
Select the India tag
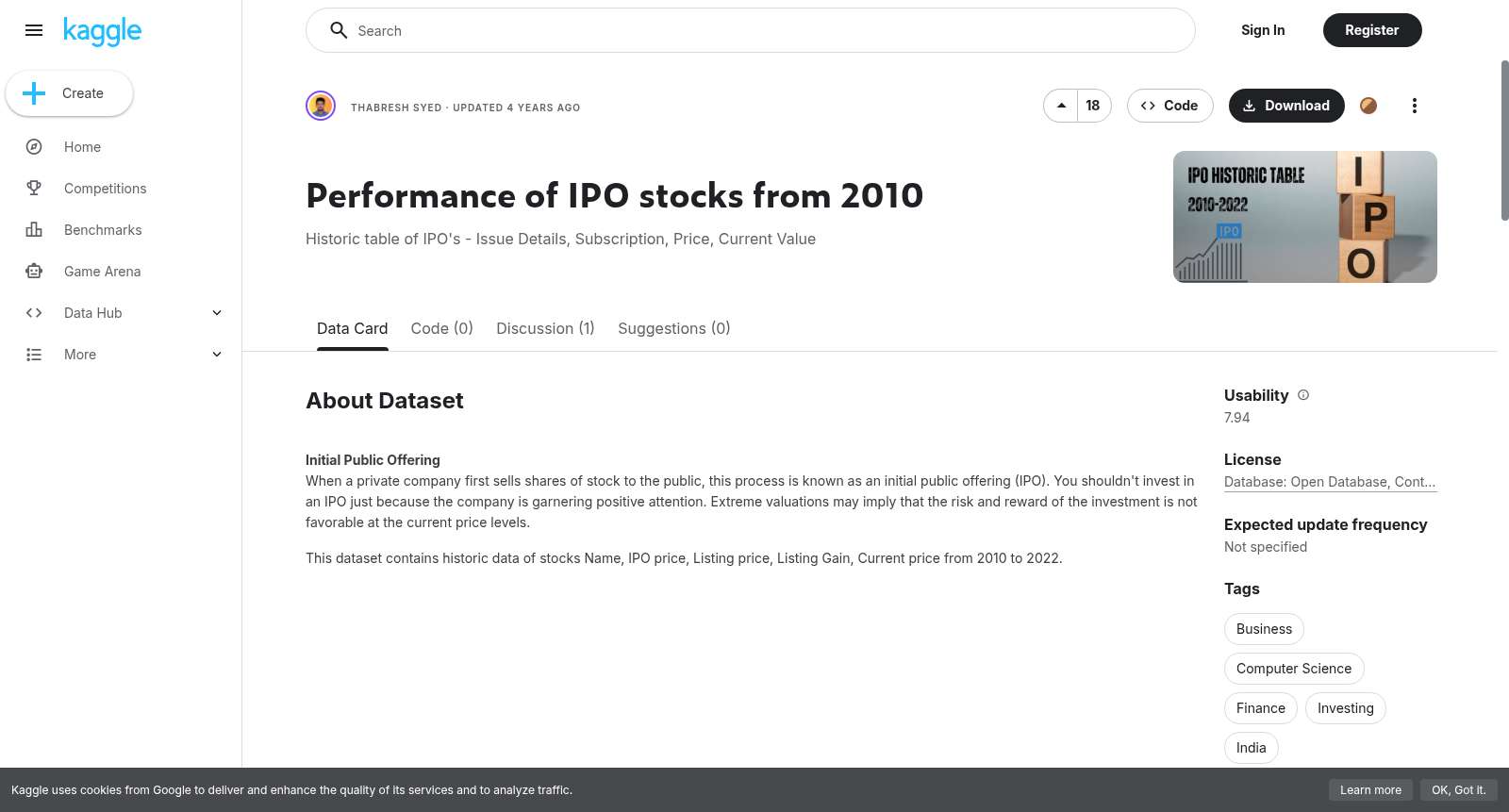click(1252, 748)
